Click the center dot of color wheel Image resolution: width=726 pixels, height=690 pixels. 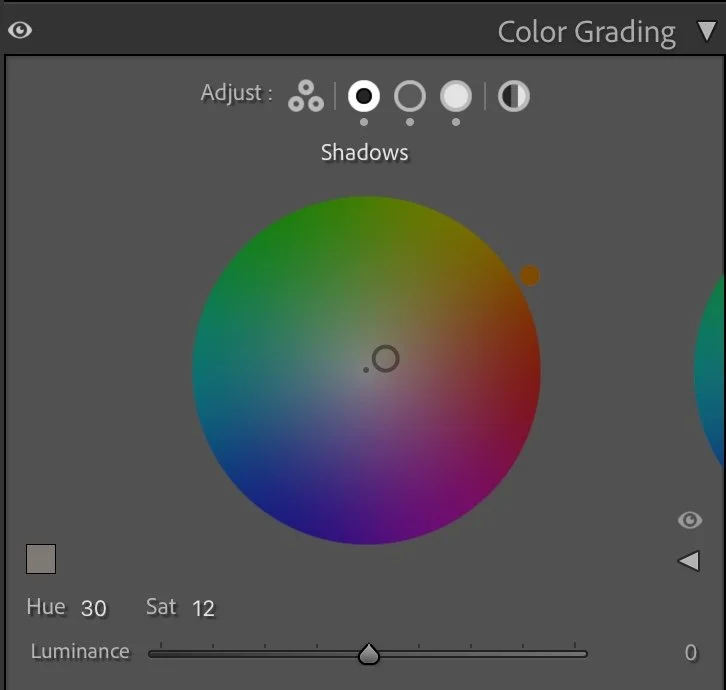pos(366,370)
